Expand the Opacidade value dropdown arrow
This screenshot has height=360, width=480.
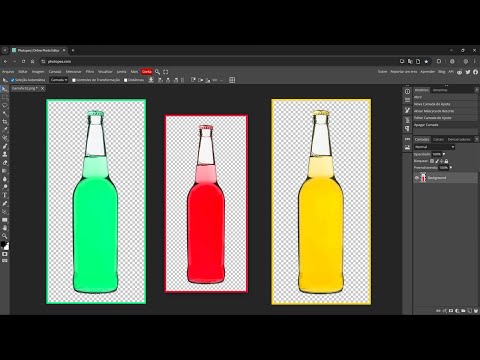pos(444,154)
